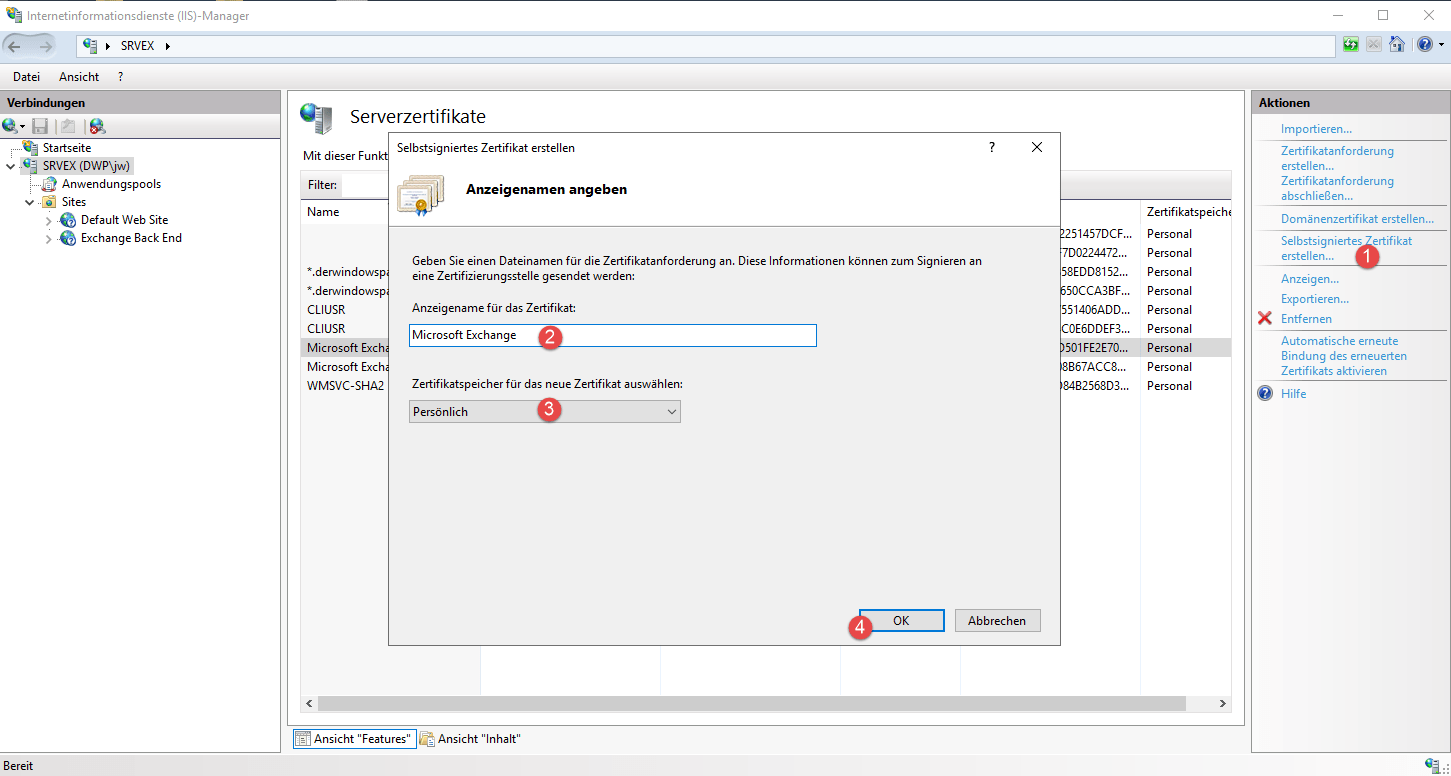Click the create new connection globe icon
The image size is (1451, 776).
[x=10, y=126]
